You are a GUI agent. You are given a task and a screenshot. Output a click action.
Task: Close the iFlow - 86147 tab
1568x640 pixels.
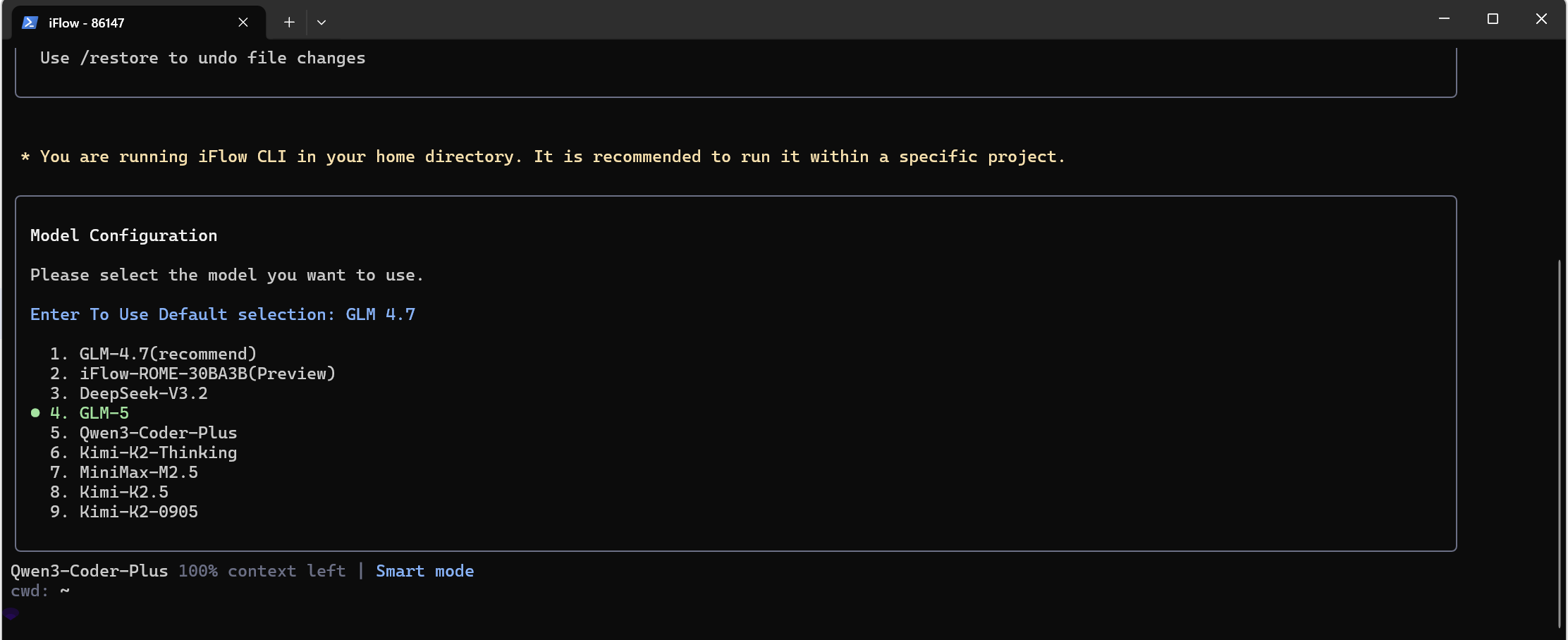click(243, 23)
